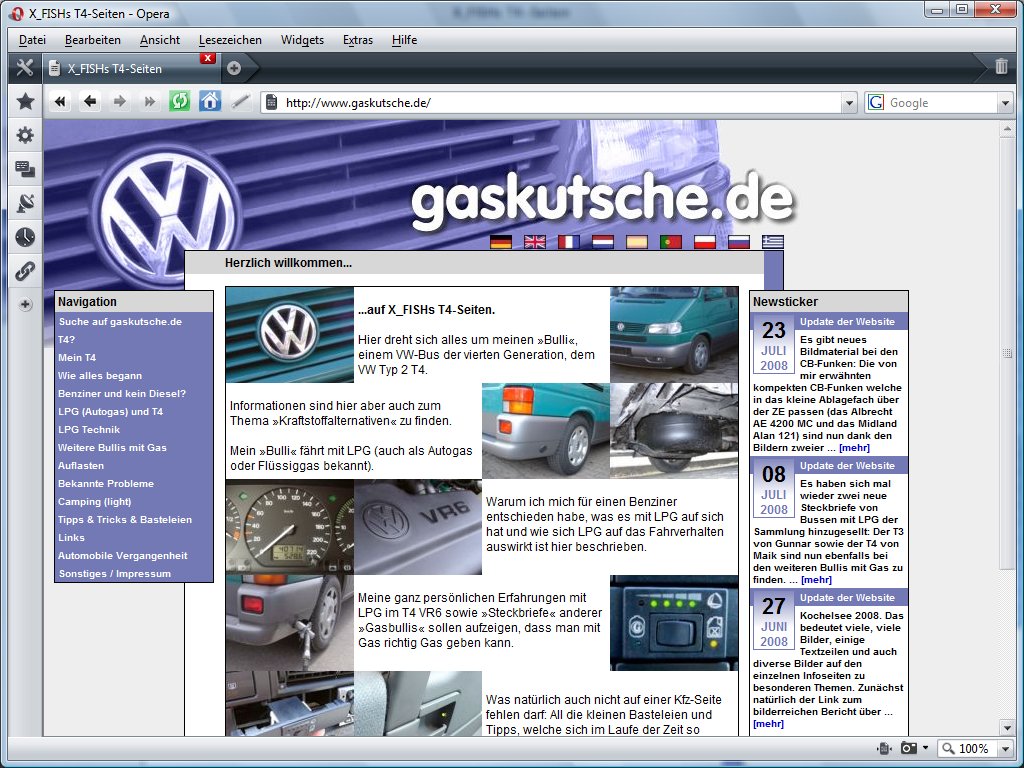The width and height of the screenshot is (1024, 768).
Task: Click [mehr] in the 23 Juli news
Action: point(854,447)
